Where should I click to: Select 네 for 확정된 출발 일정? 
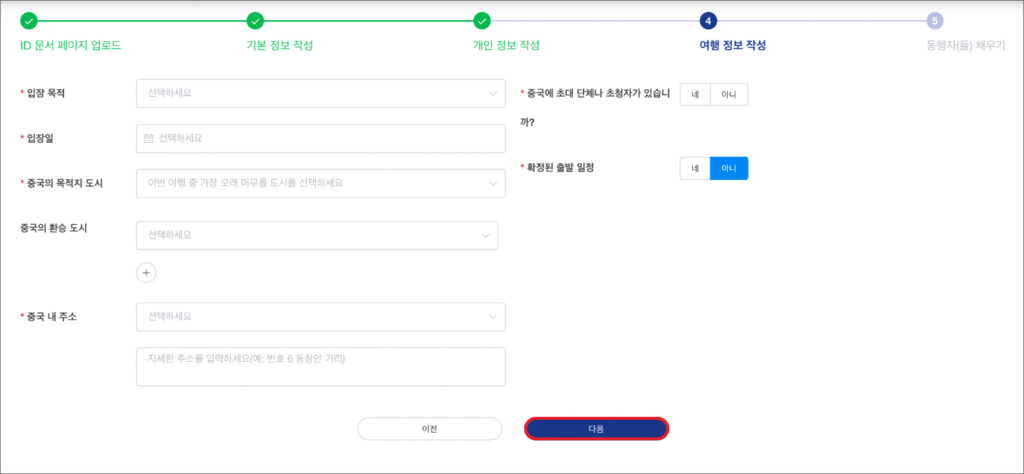[694, 169]
